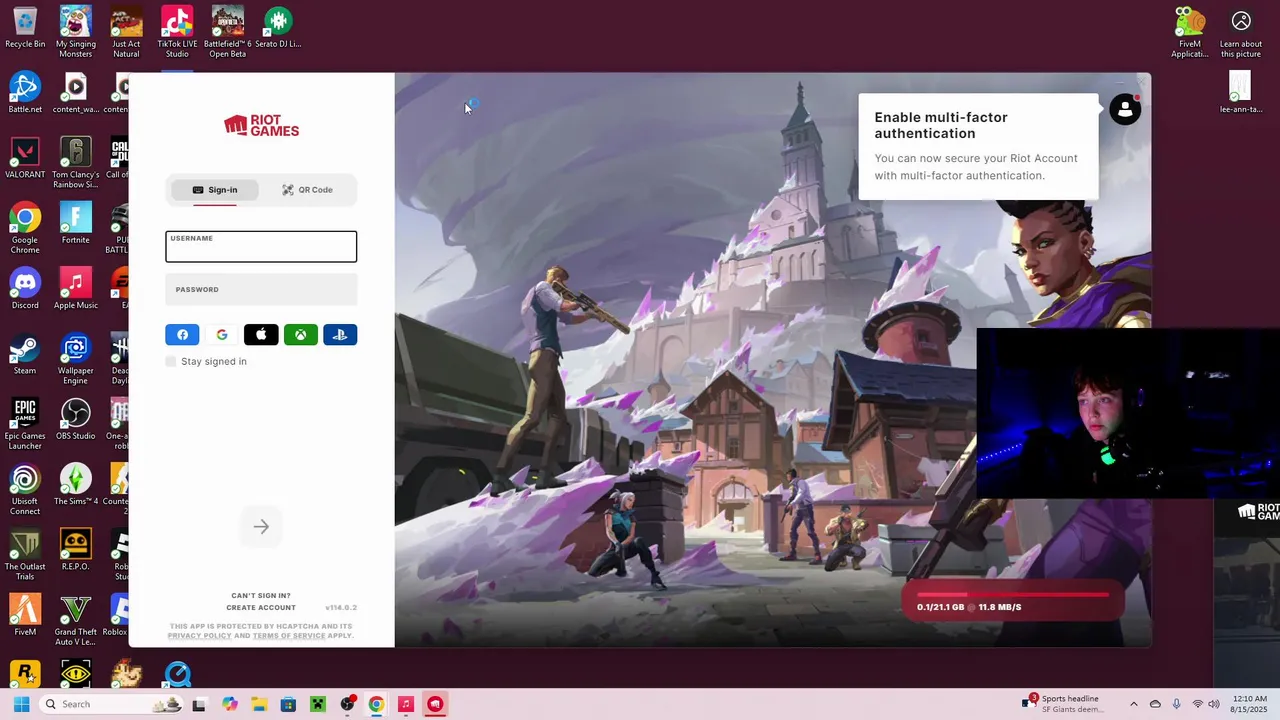Screen dimensions: 1280x720
Task: Enable the Stay signed in checkbox
Action: [171, 361]
